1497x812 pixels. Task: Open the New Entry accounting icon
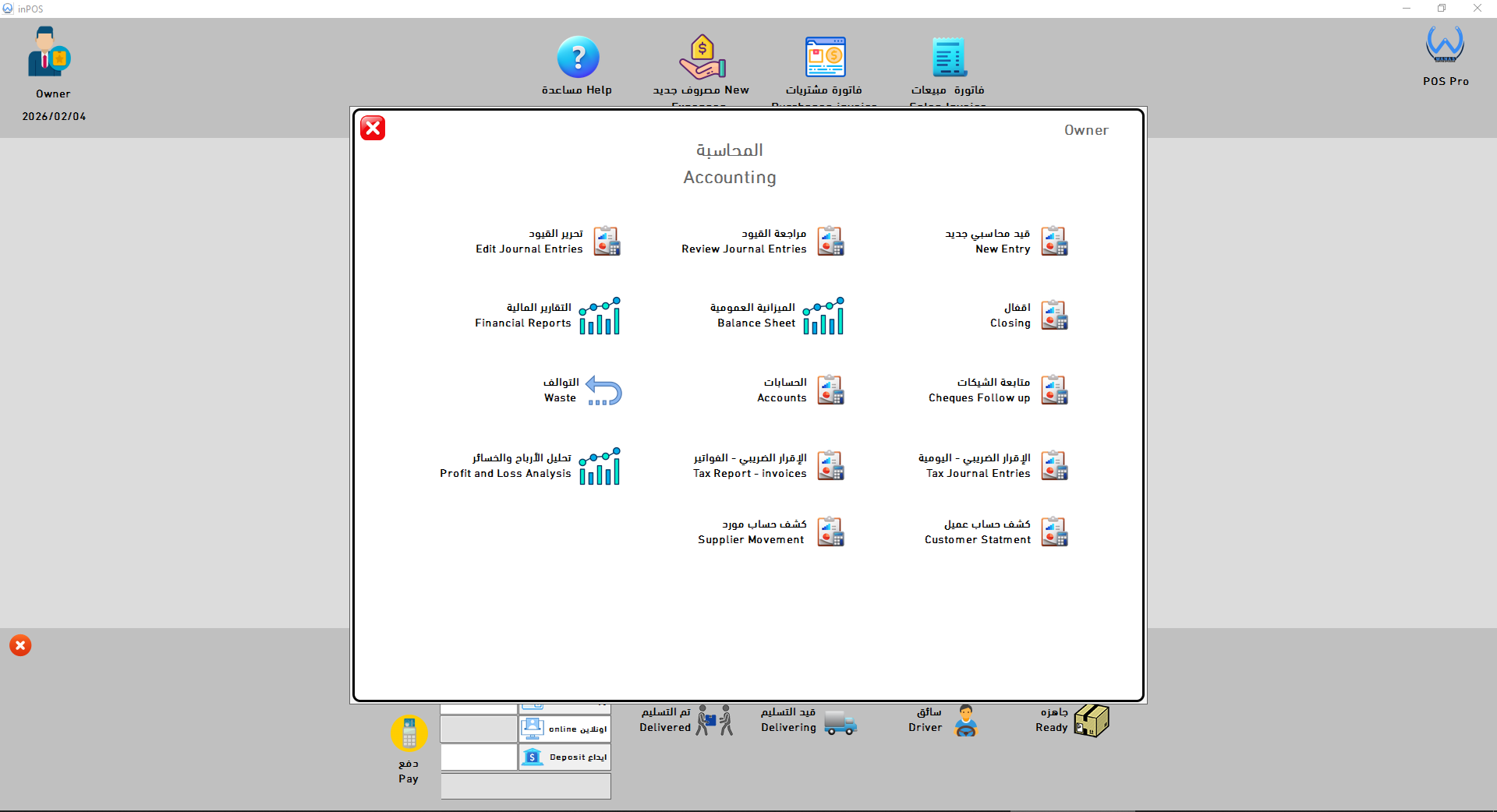click(x=1054, y=241)
